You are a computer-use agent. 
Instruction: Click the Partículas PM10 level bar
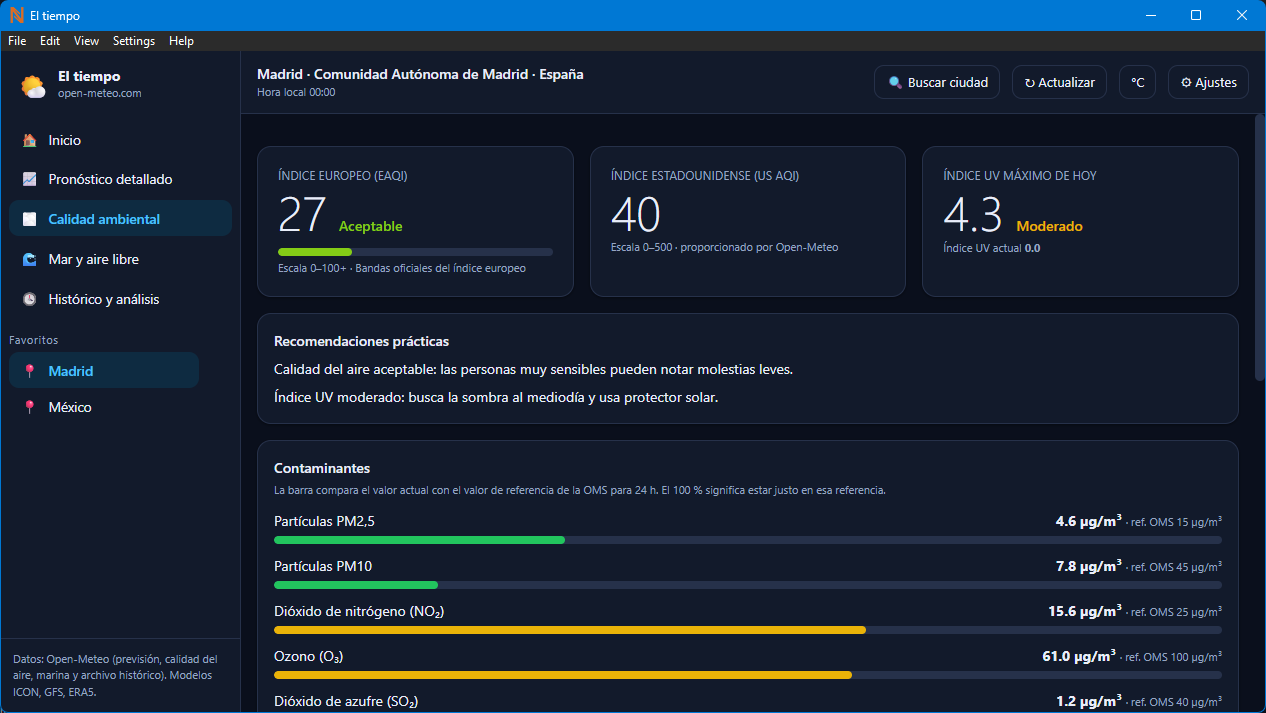pyautogui.click(x=748, y=585)
